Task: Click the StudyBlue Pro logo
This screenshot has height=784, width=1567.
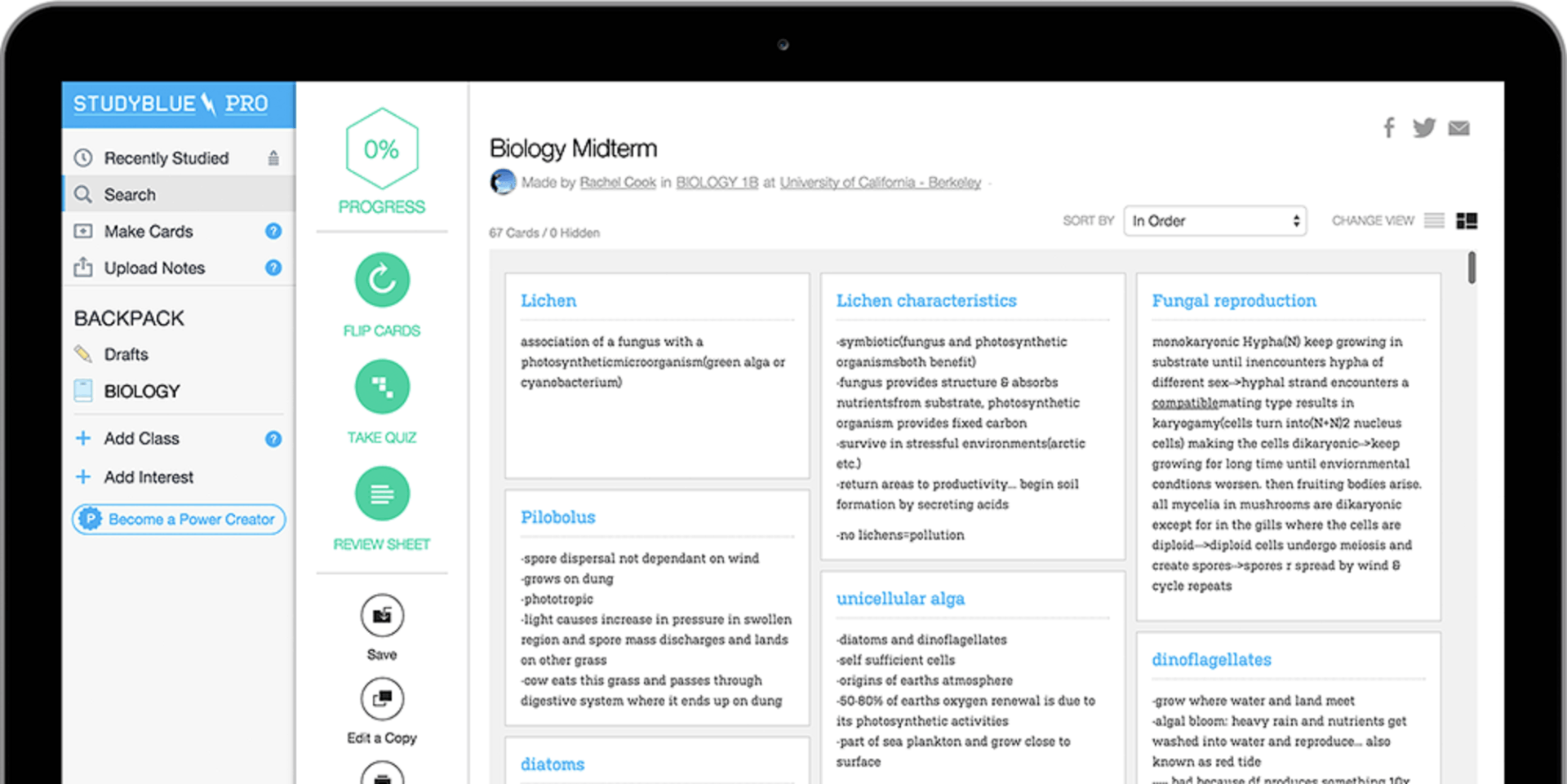Action: tap(171, 104)
